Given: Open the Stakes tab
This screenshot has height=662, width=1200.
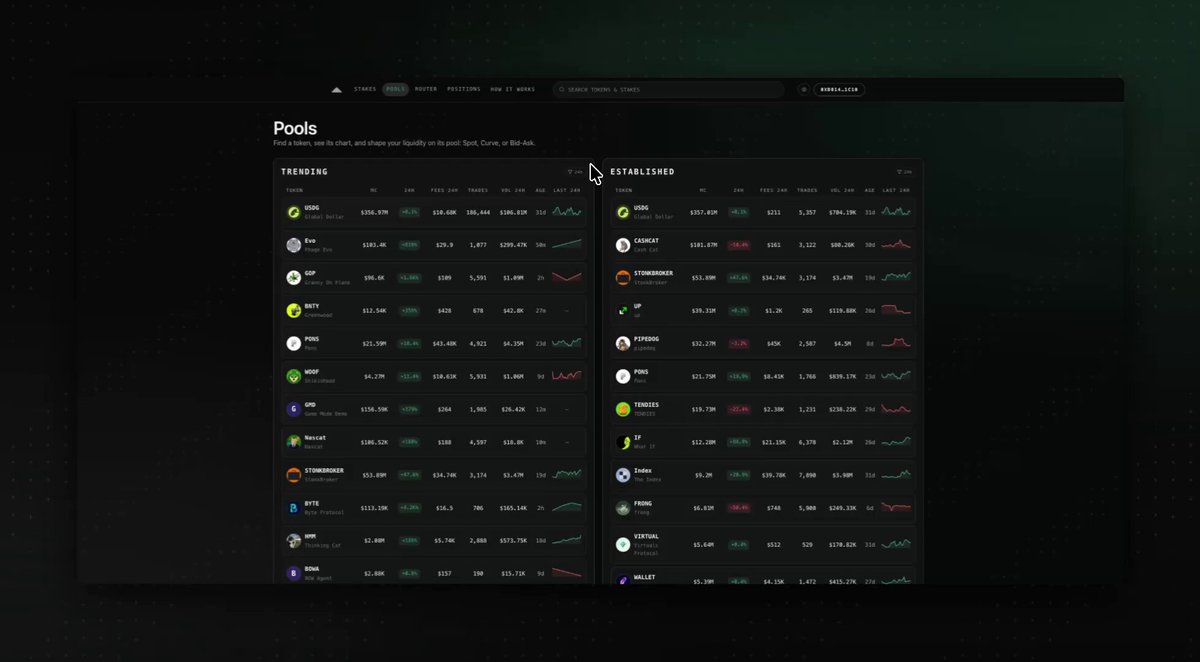Looking at the screenshot, I should (x=365, y=90).
